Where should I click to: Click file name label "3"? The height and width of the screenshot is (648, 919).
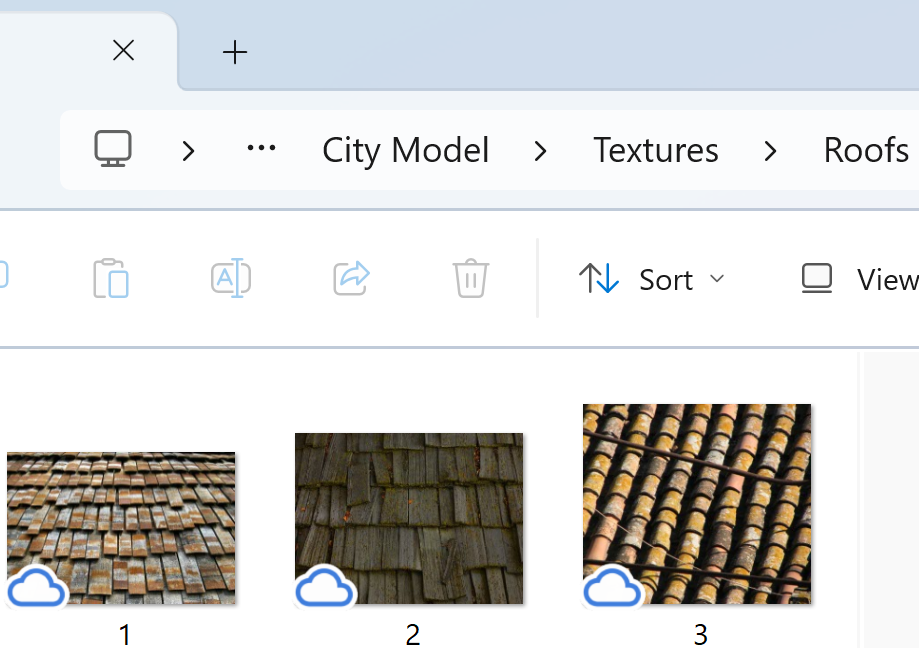click(700, 635)
